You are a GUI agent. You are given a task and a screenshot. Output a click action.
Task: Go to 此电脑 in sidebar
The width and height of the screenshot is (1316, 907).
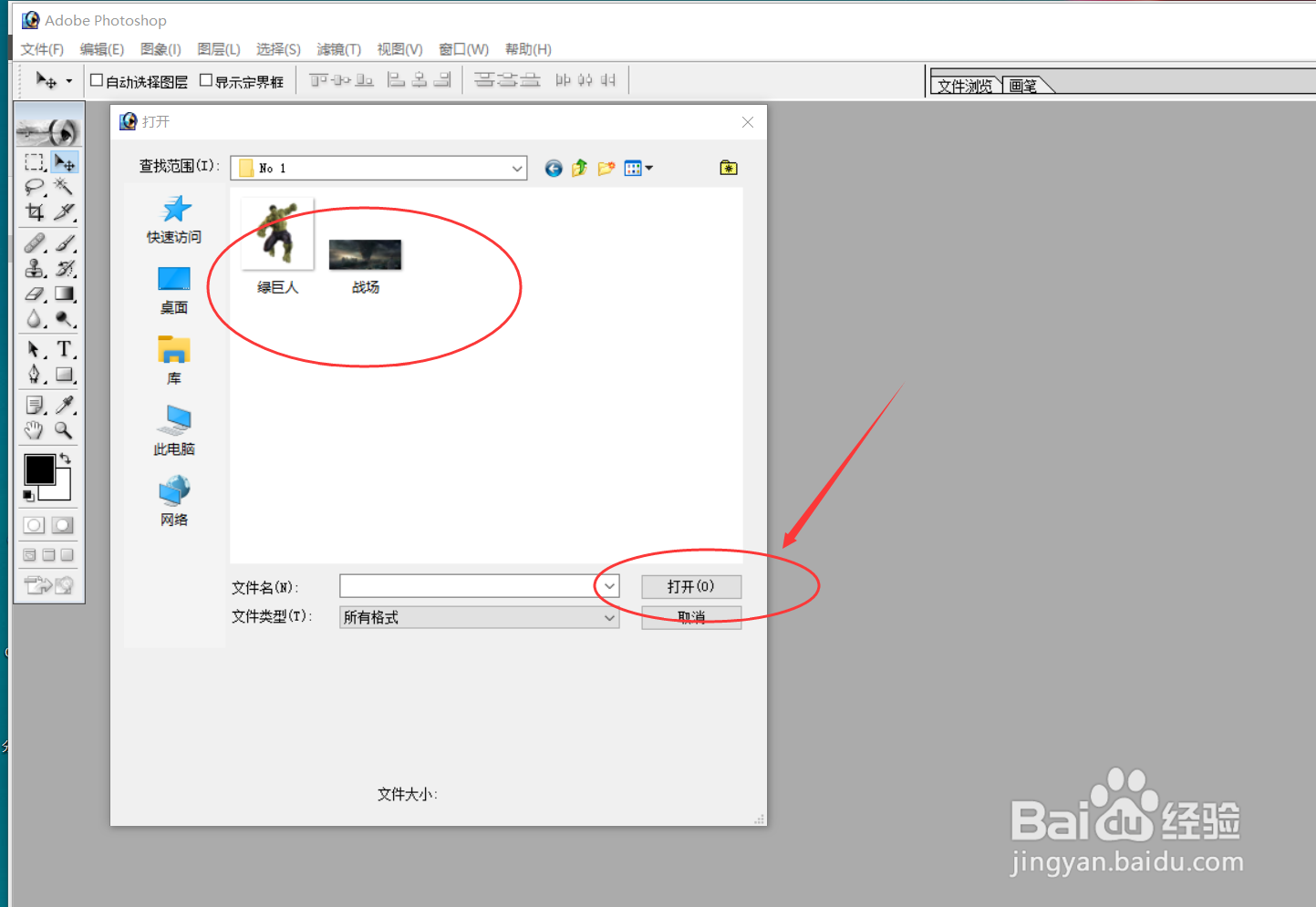tap(174, 431)
